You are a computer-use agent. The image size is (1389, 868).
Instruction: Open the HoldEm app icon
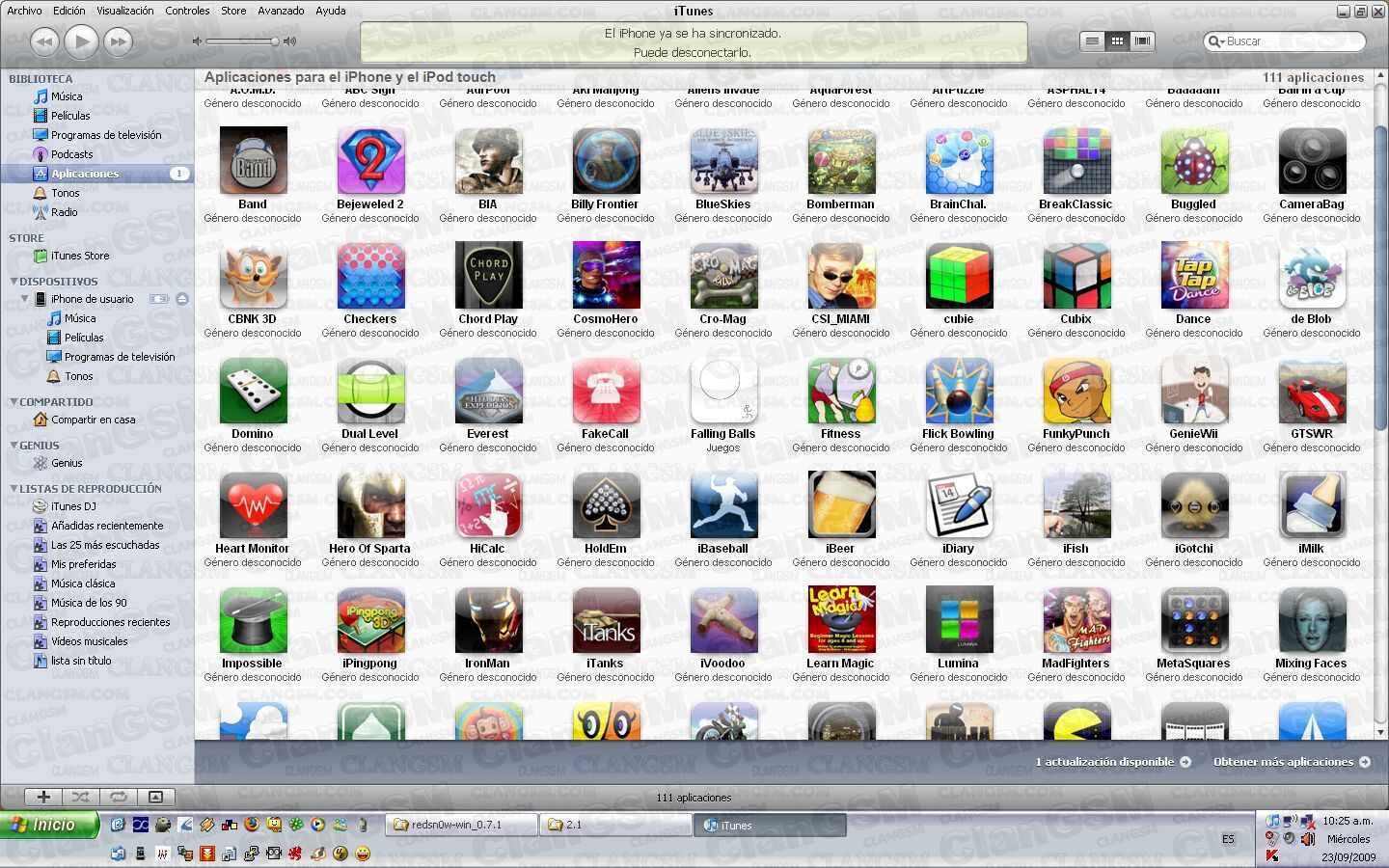(x=606, y=505)
